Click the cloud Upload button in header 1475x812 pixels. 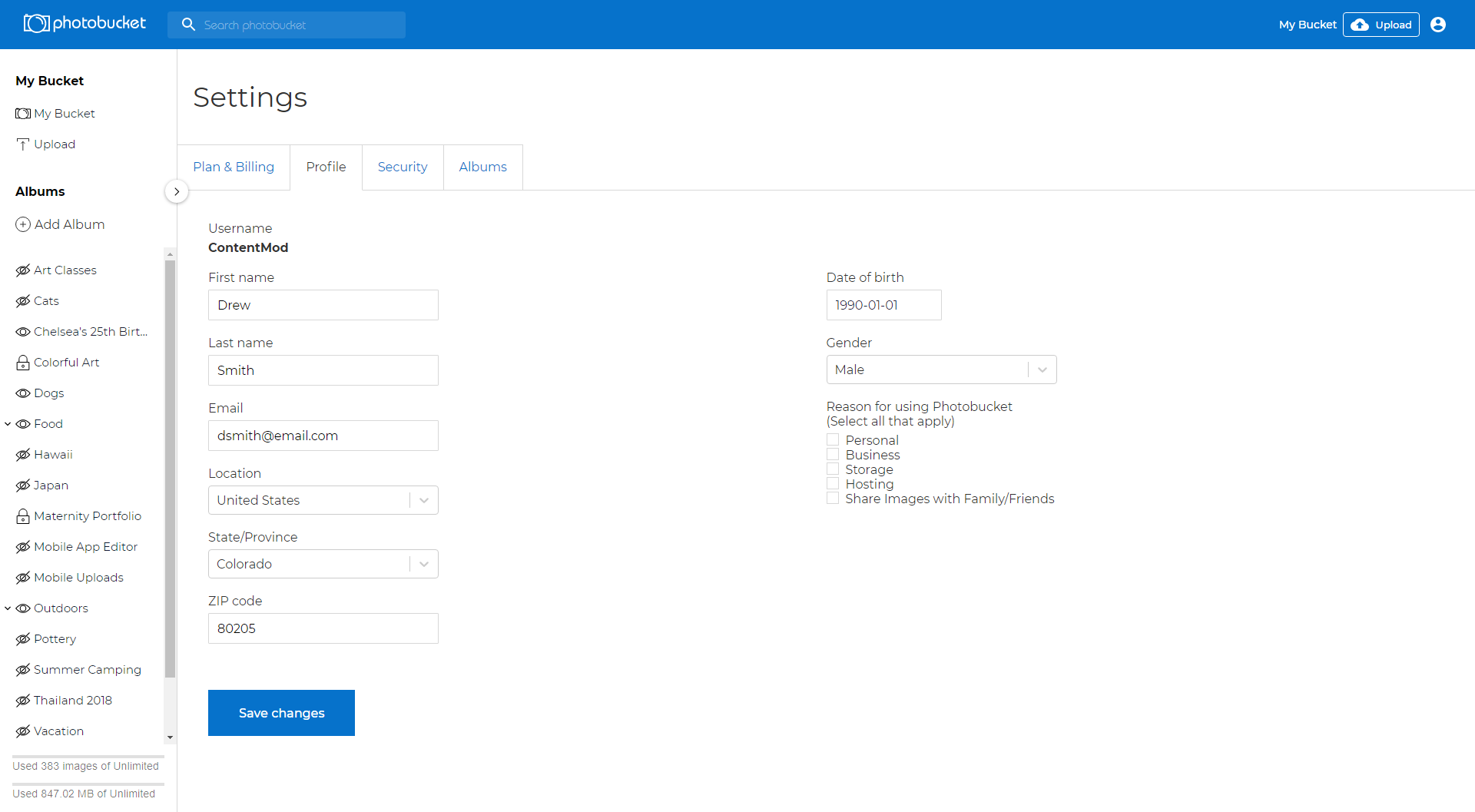coord(1381,25)
